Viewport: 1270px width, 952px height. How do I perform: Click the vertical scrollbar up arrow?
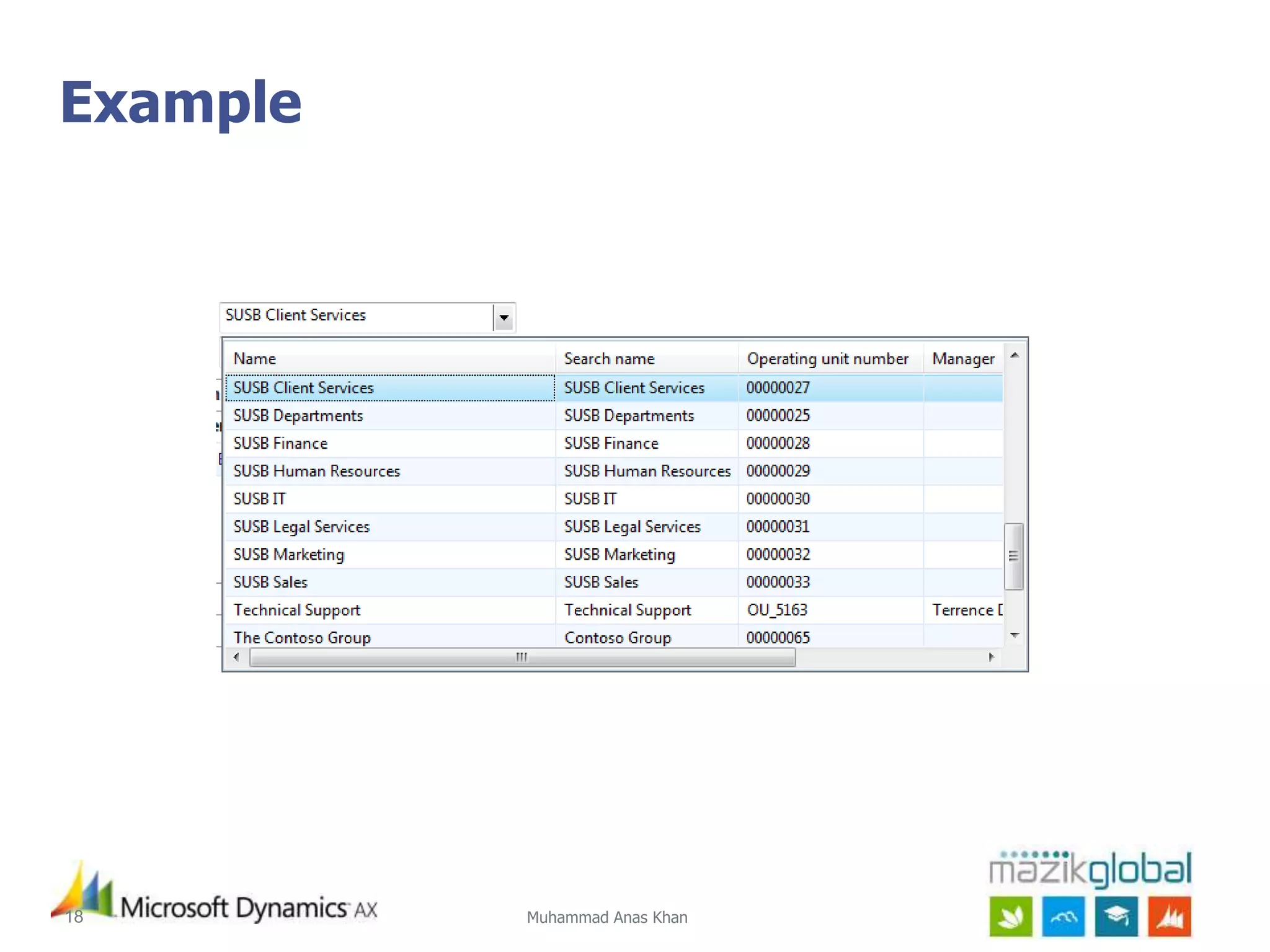(x=1015, y=356)
